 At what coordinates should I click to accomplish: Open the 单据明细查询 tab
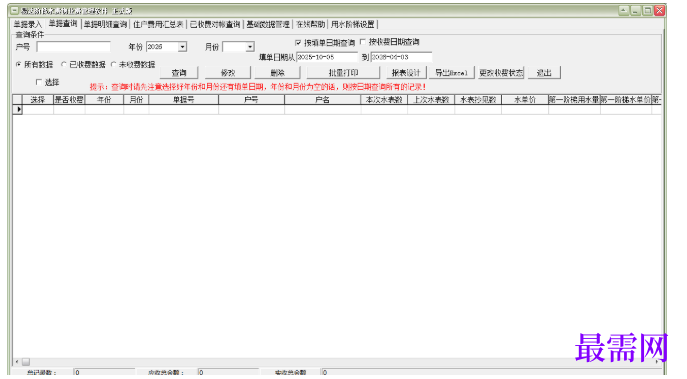point(105,25)
